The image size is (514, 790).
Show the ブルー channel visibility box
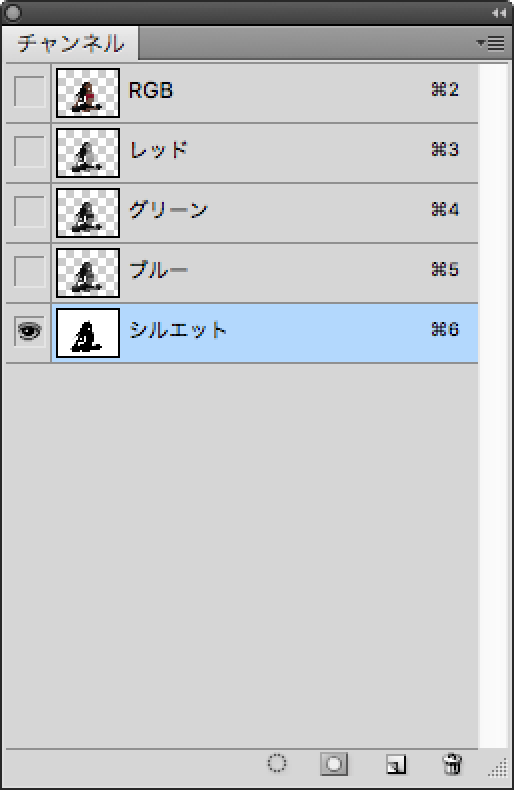(x=29, y=271)
